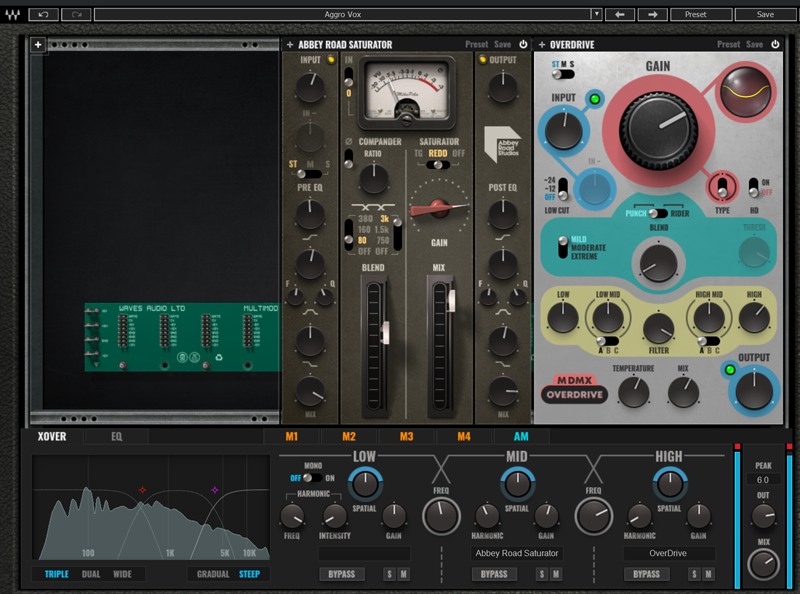Adjust the Saturator red GAIN pointer knob
Viewport: 800px width, 594px height.
[438, 208]
